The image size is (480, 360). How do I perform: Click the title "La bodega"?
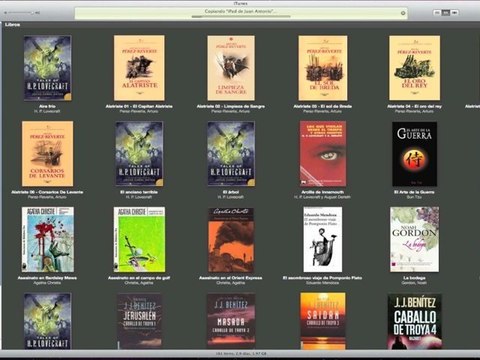click(414, 278)
